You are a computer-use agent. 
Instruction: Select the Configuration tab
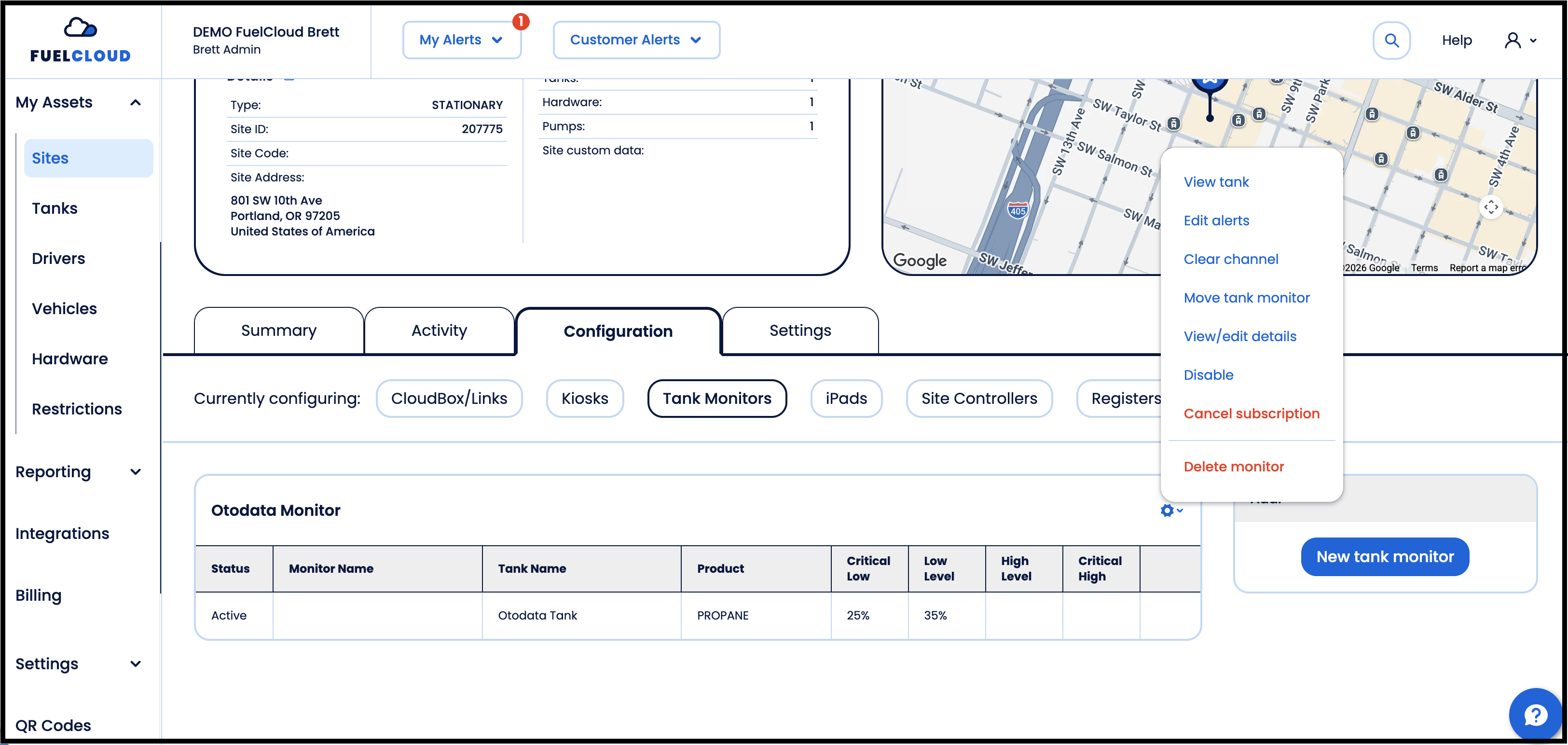618,331
